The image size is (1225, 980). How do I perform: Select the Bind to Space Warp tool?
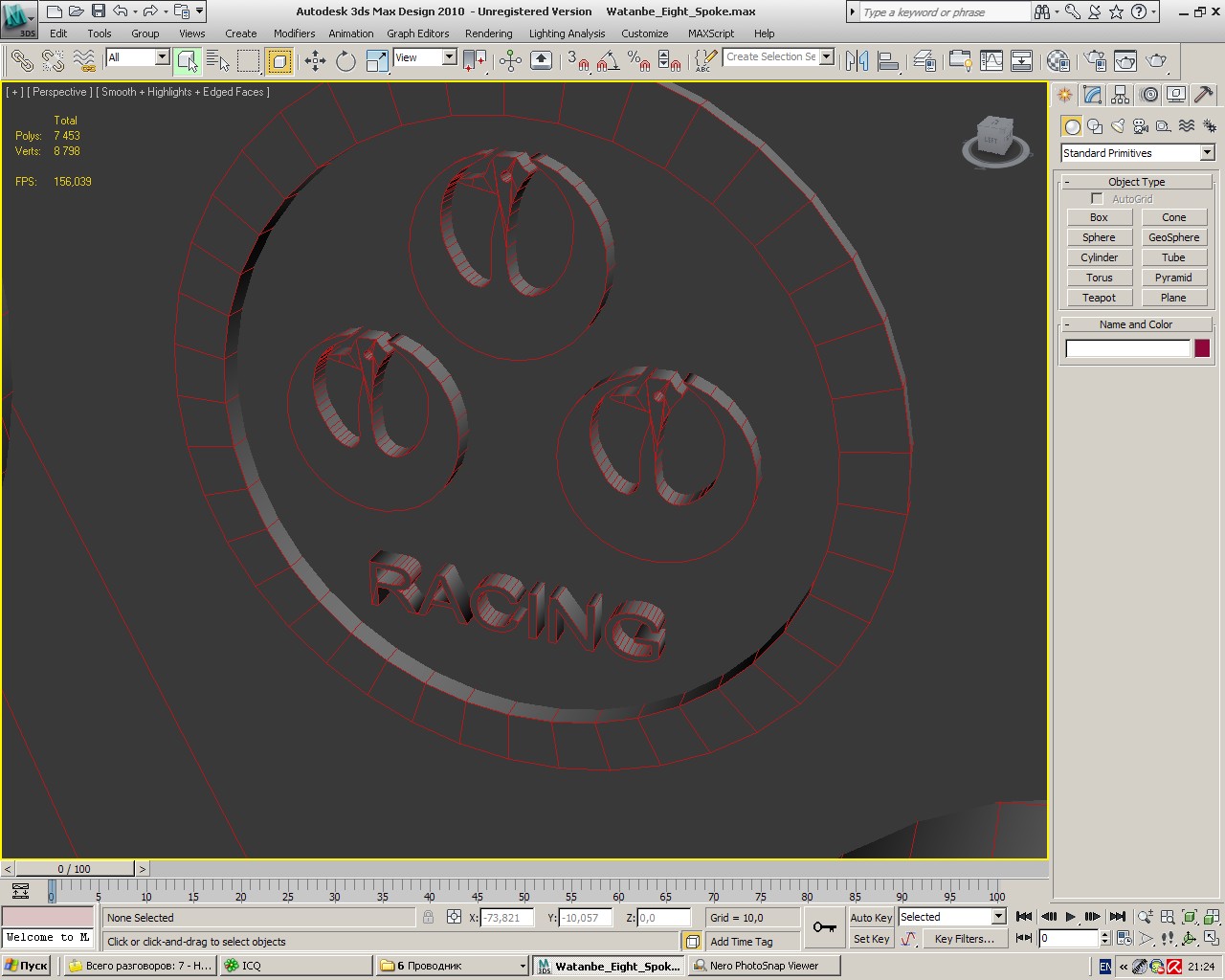click(84, 61)
